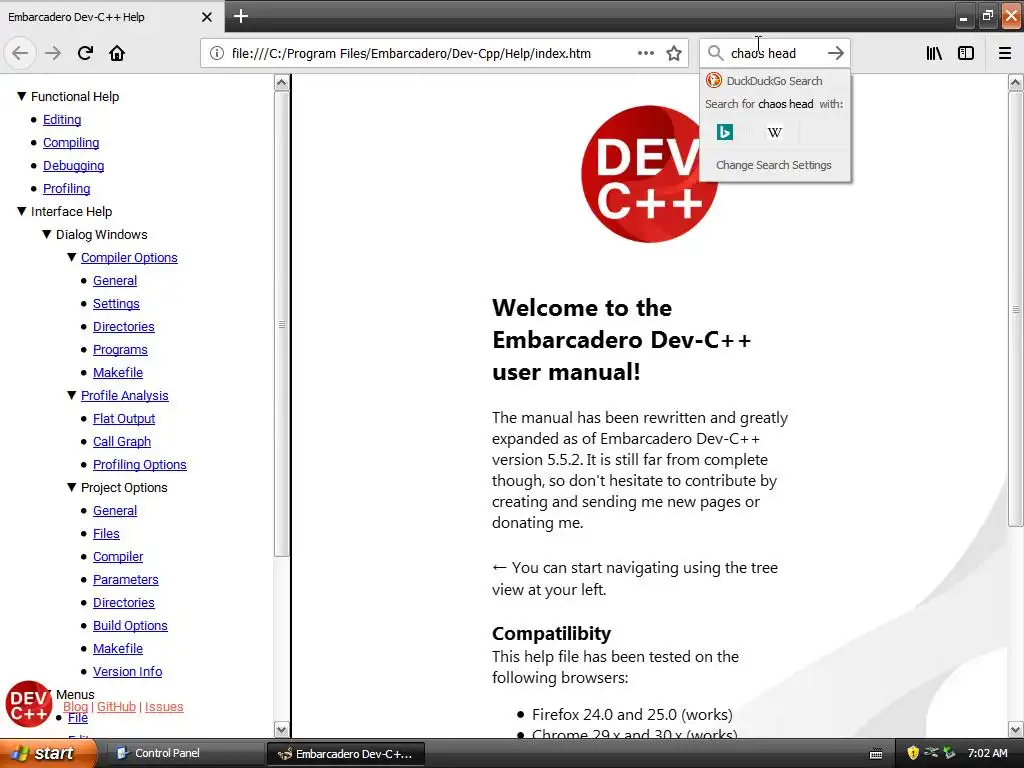Open General under Project Options

(x=115, y=510)
